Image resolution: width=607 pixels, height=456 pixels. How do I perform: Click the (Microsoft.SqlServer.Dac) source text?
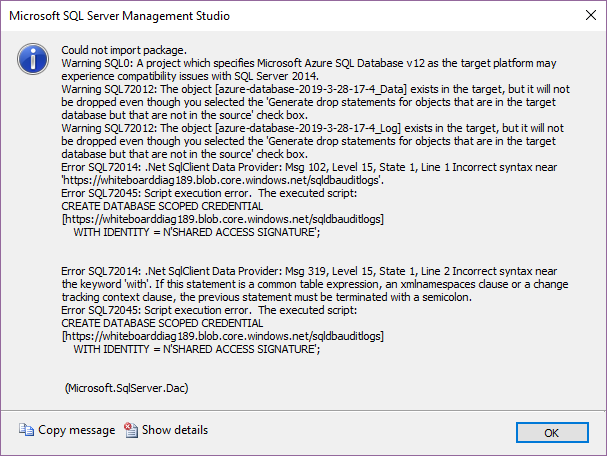[126, 387]
